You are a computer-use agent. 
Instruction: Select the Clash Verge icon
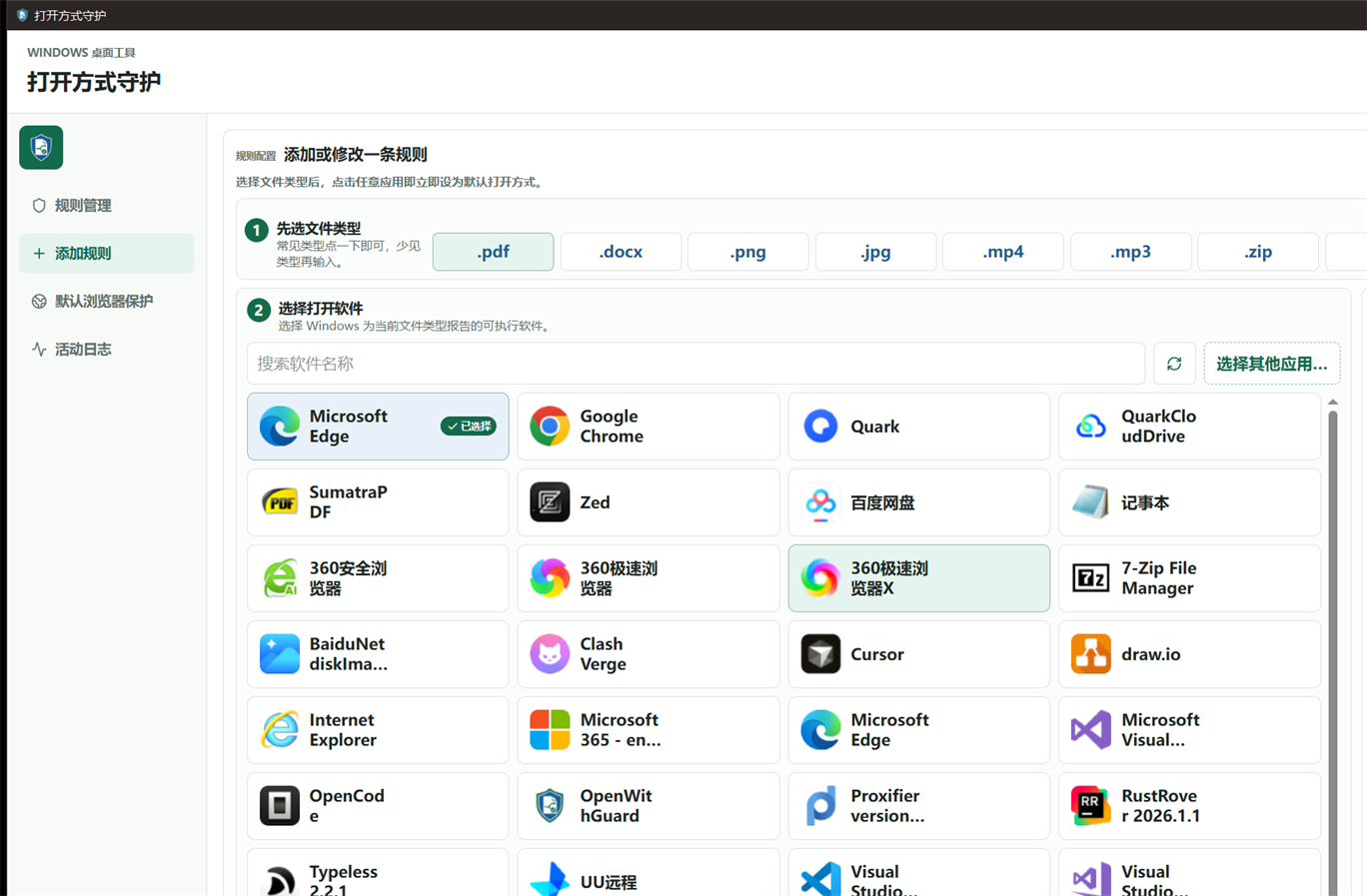pos(550,654)
